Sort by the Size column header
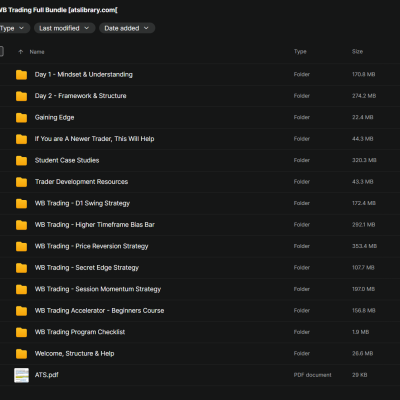The image size is (400, 400). click(357, 52)
